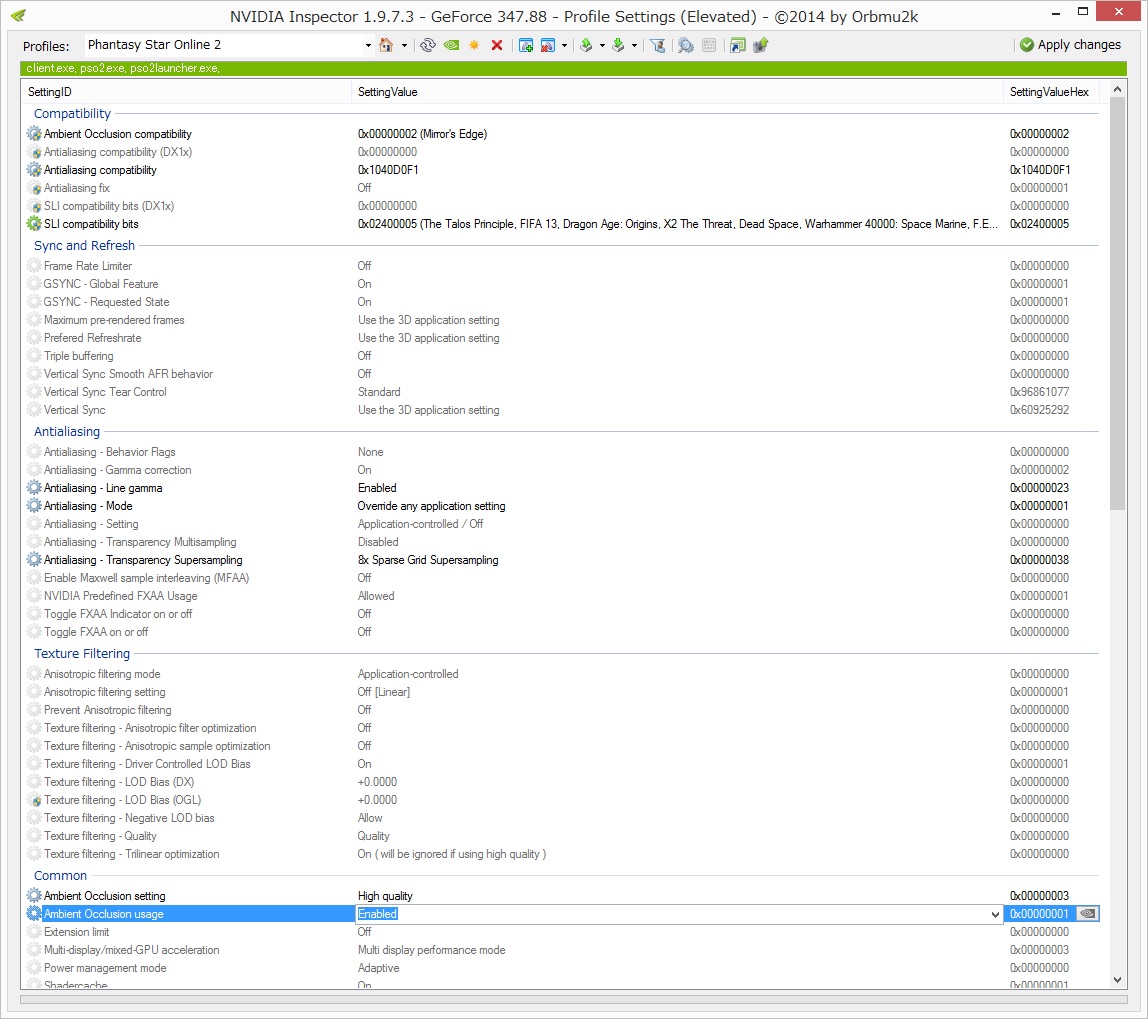The image size is (1148, 1019).
Task: Click the gear icon for Antialiasing - Transparency Supersampling
Action: 34,560
